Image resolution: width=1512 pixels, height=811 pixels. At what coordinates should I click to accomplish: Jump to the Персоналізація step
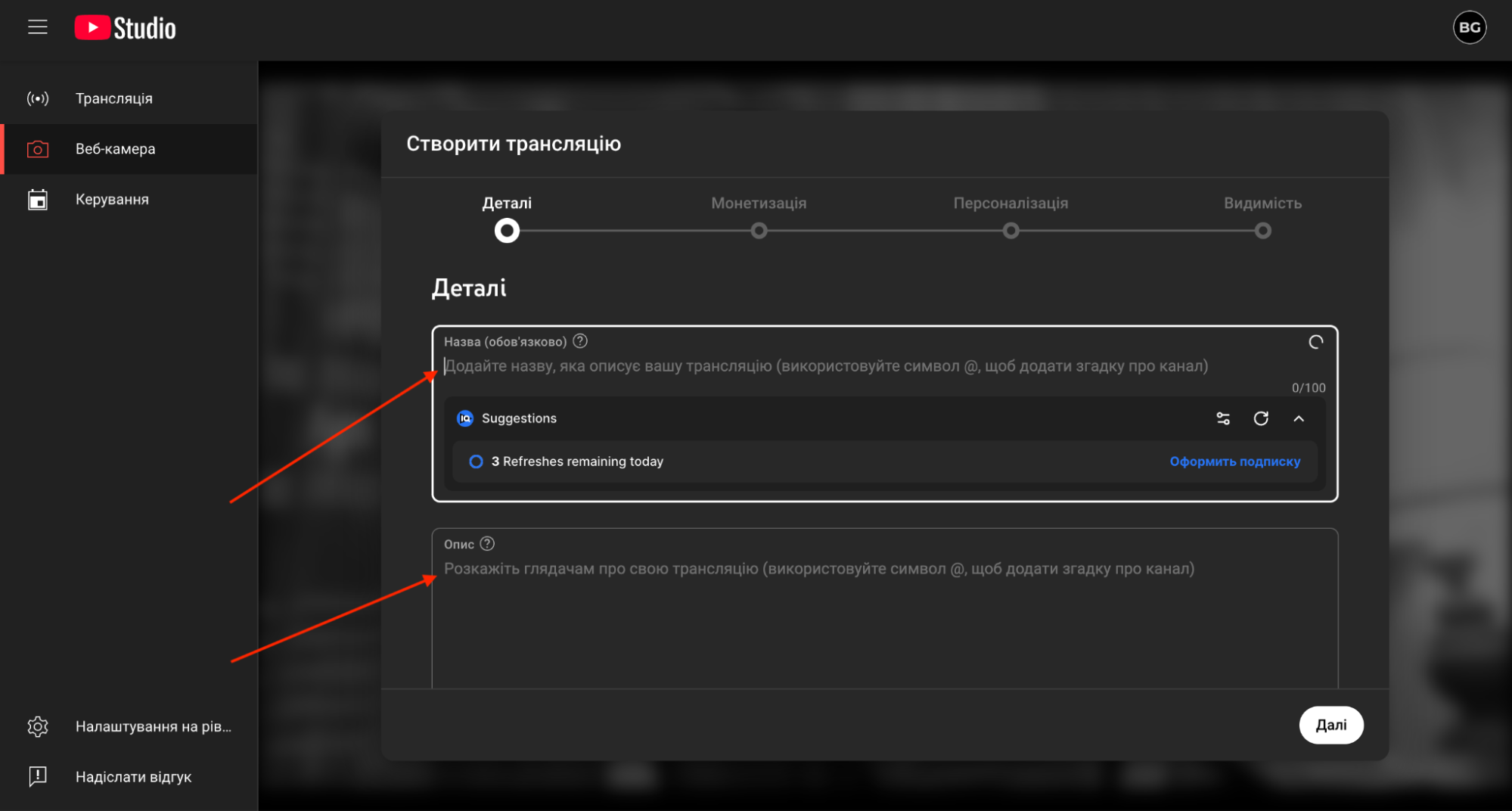[x=1011, y=231]
